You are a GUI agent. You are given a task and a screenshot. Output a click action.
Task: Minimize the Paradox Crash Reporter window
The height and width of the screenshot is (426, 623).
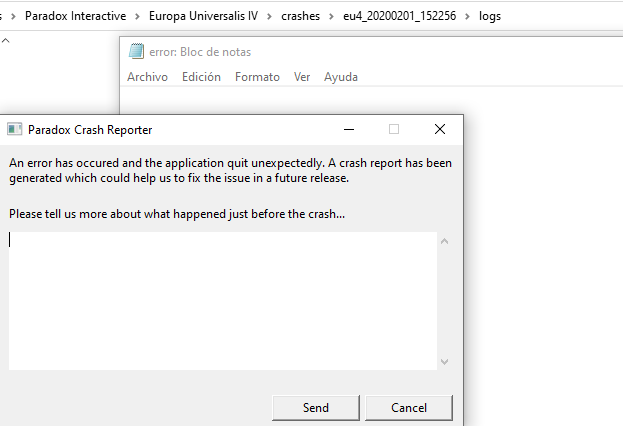[349, 130]
